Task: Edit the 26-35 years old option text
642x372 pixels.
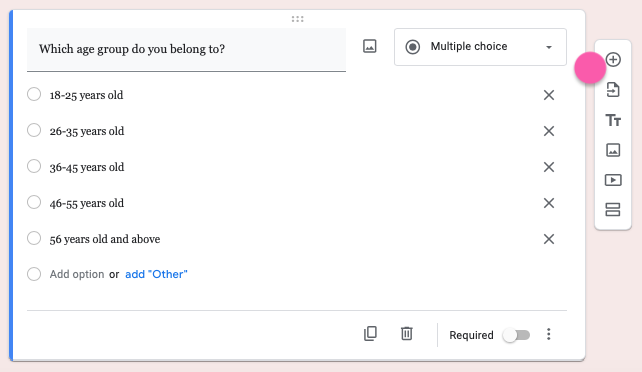Action: pyautogui.click(x=87, y=131)
